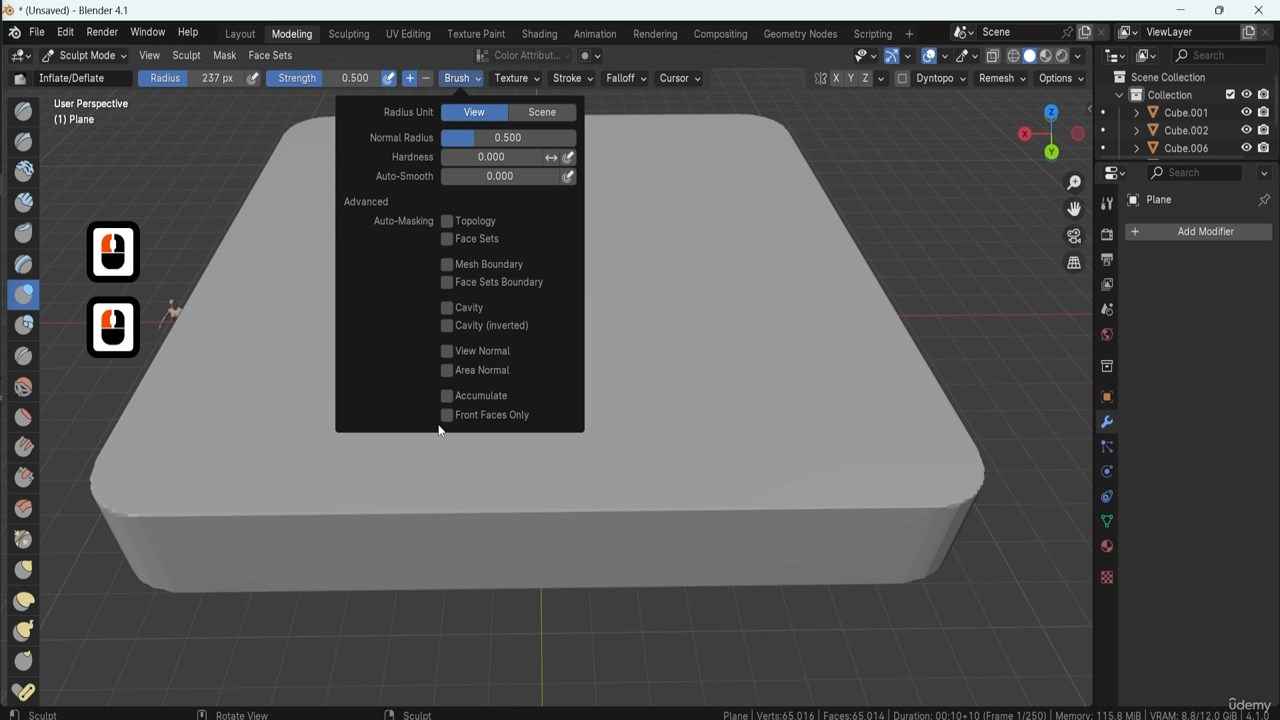Open the Modifiers wrench properties tab
Viewport: 1280px width, 720px height.
coord(1107,422)
